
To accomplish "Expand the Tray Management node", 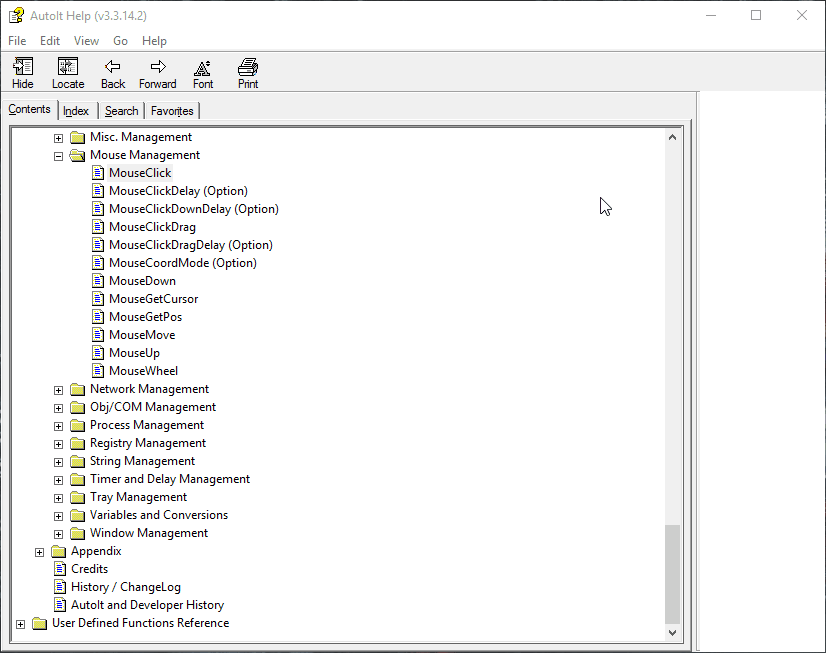I will (x=58, y=498).
